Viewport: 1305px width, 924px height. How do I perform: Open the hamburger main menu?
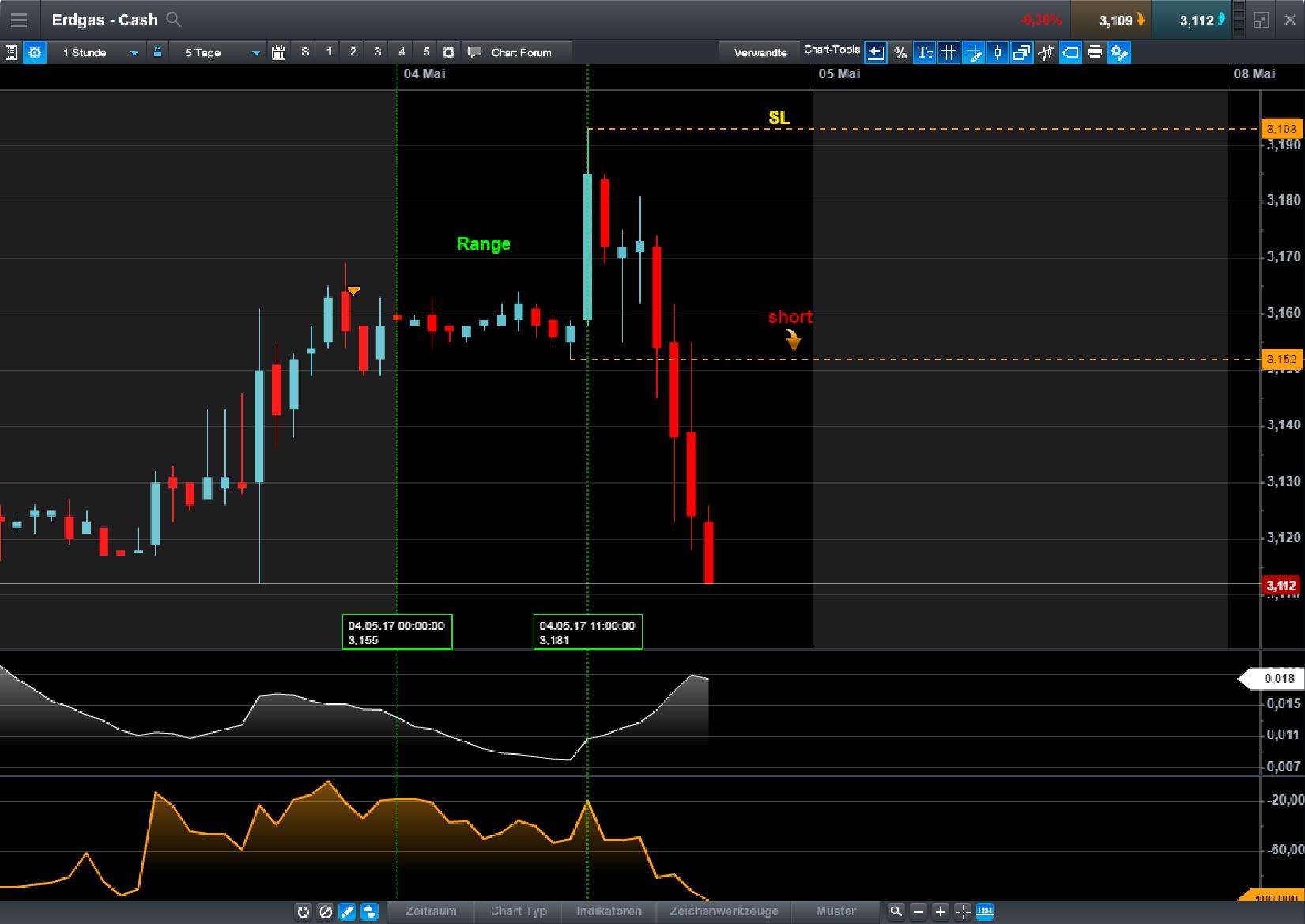pos(18,20)
